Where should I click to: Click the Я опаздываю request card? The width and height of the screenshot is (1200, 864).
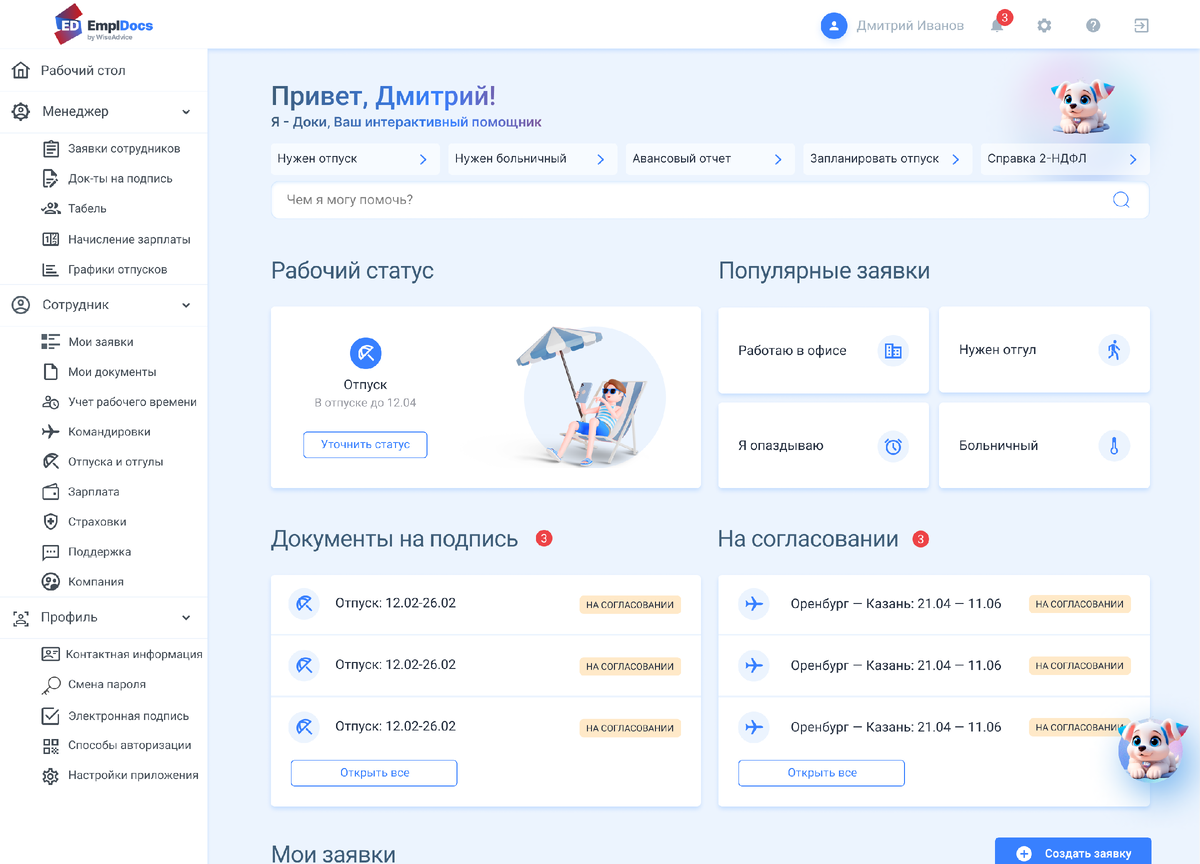pyautogui.click(x=822, y=446)
